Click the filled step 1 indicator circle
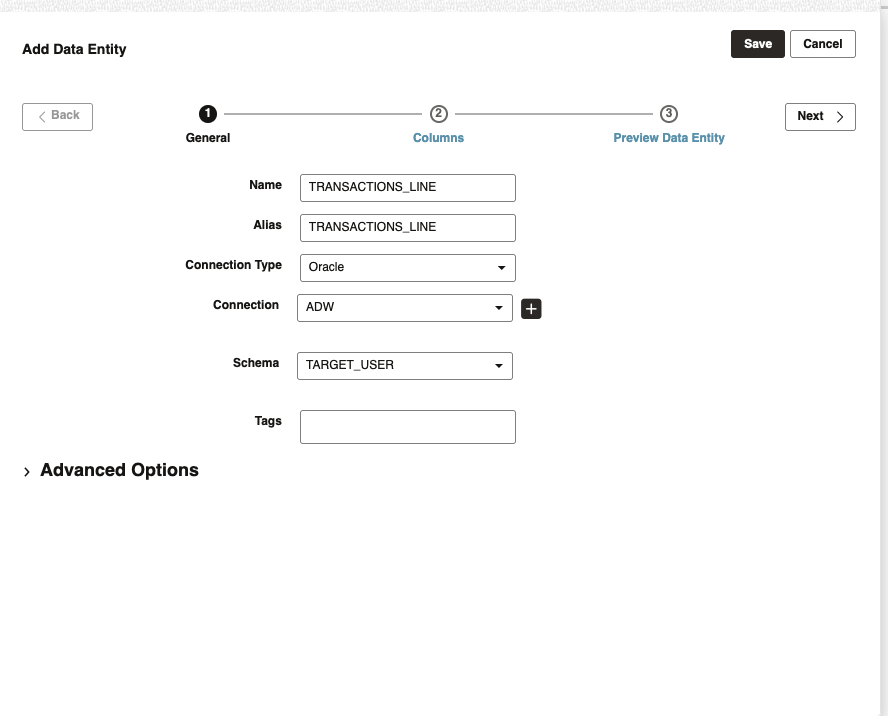Viewport: 888px width, 716px height. click(207, 114)
